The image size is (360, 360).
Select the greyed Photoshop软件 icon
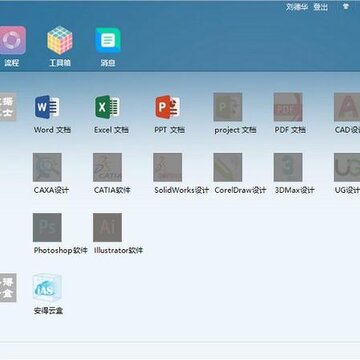coord(47,228)
